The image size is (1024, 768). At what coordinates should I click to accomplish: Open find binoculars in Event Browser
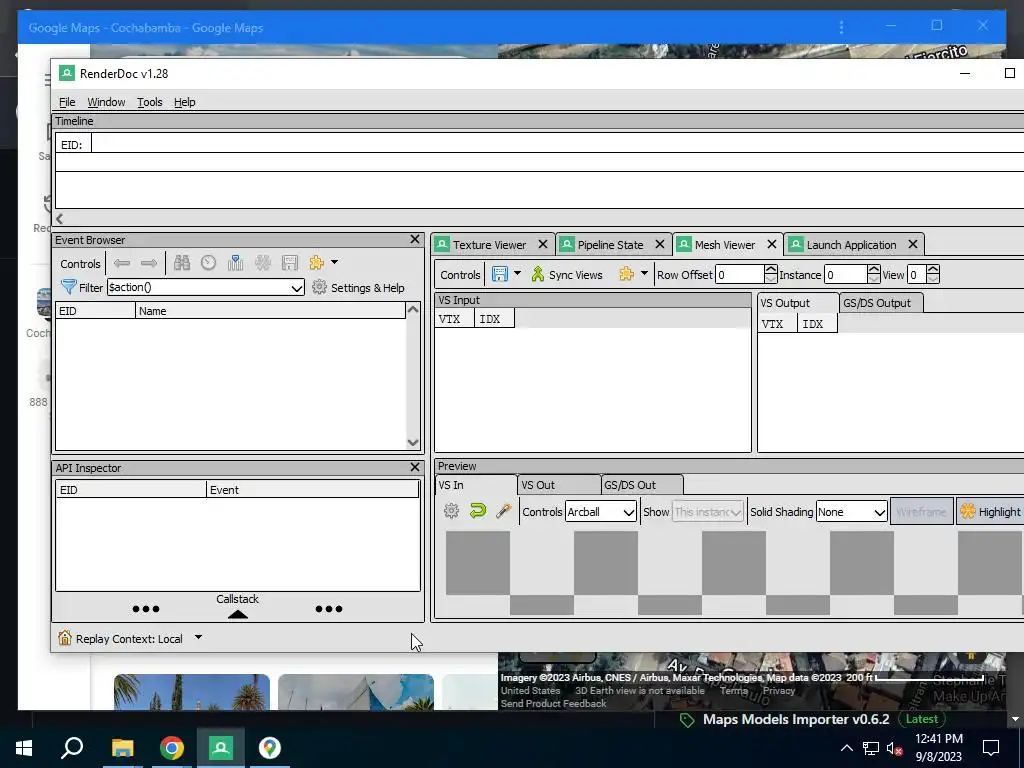point(182,263)
